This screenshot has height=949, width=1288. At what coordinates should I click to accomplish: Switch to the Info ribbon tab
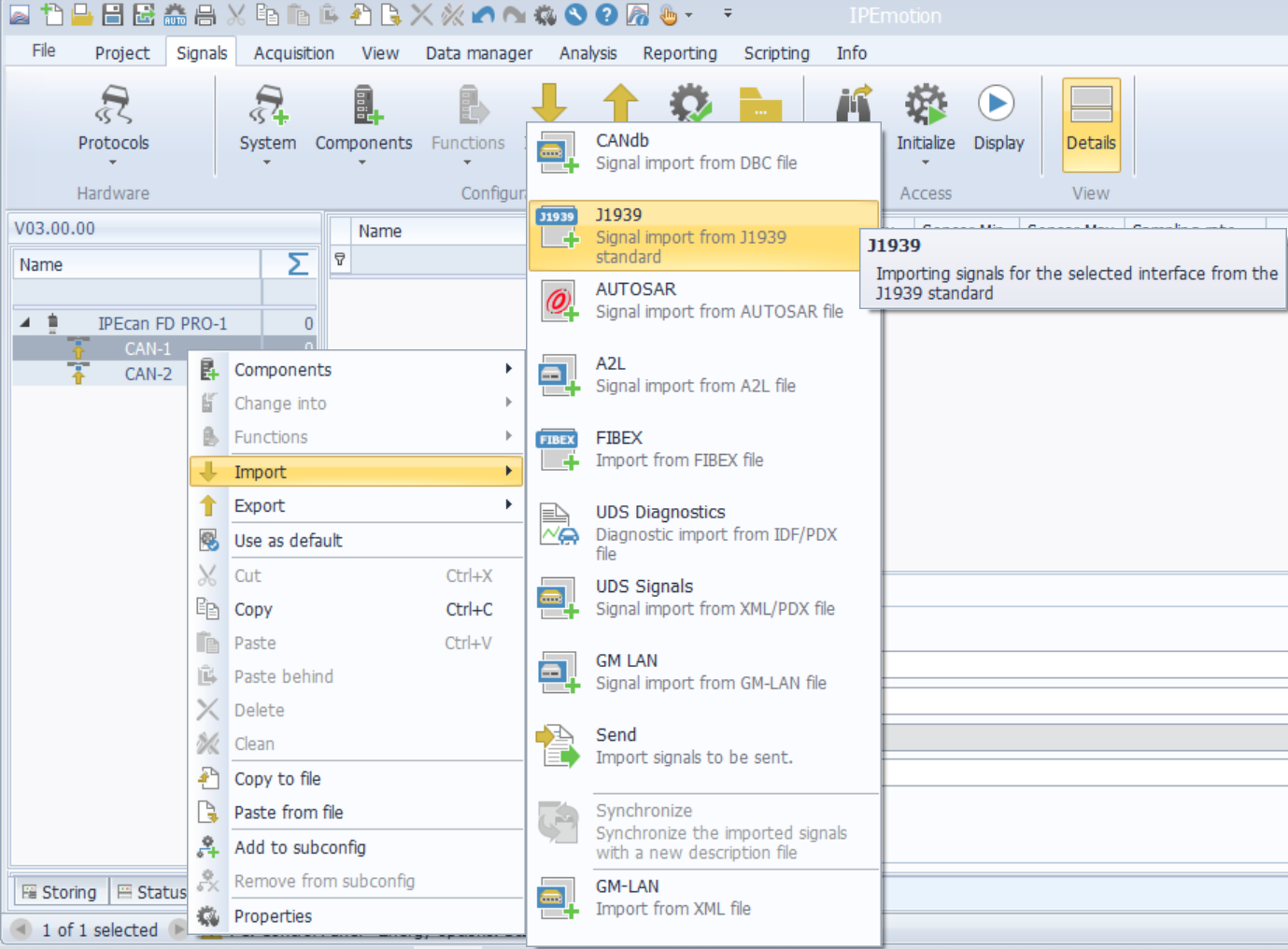tap(851, 53)
